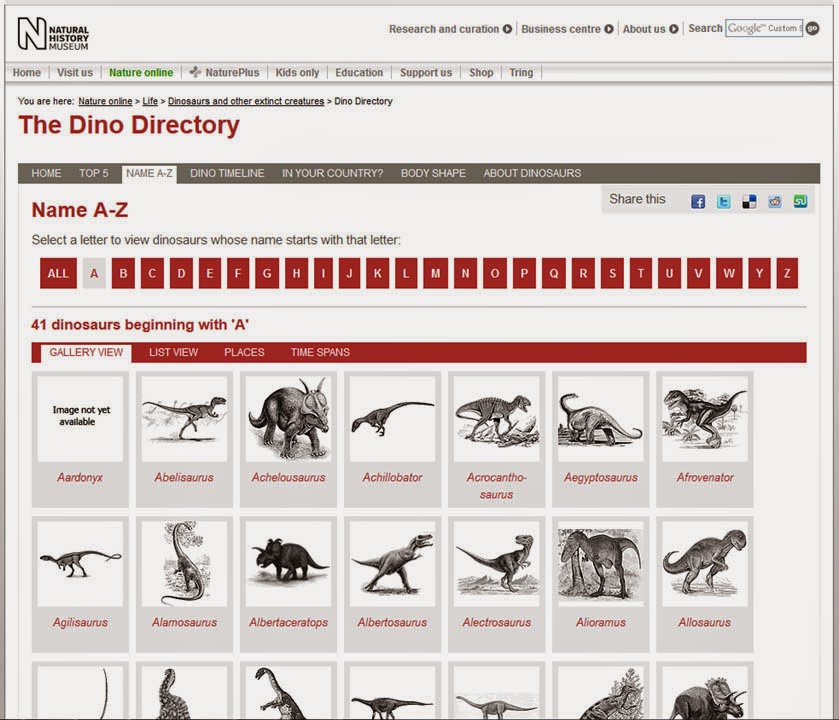
Task: Filter dinosaurs by letter P
Action: coord(524,273)
